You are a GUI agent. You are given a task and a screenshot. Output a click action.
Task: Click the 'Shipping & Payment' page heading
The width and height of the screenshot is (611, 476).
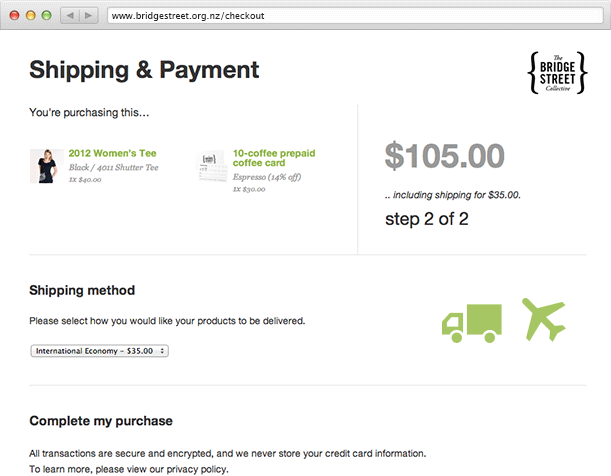click(144, 70)
